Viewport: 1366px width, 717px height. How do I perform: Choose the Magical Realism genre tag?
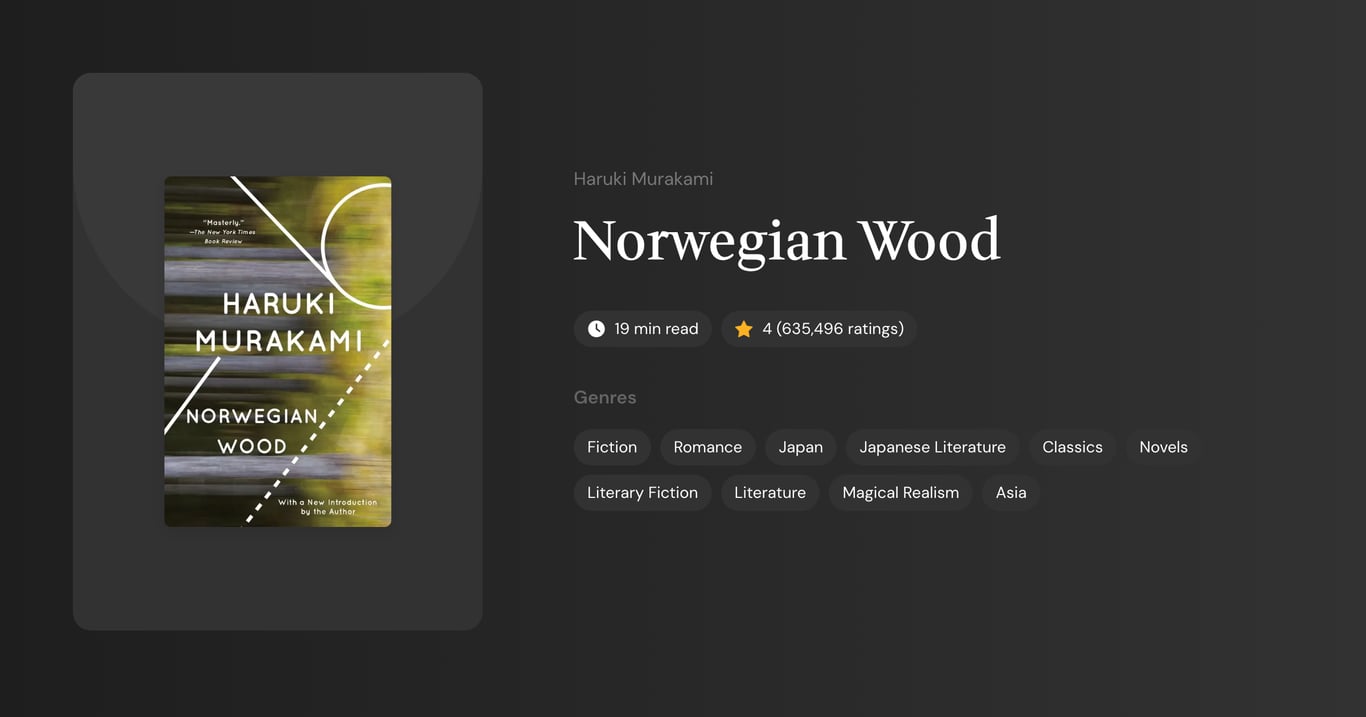(901, 492)
